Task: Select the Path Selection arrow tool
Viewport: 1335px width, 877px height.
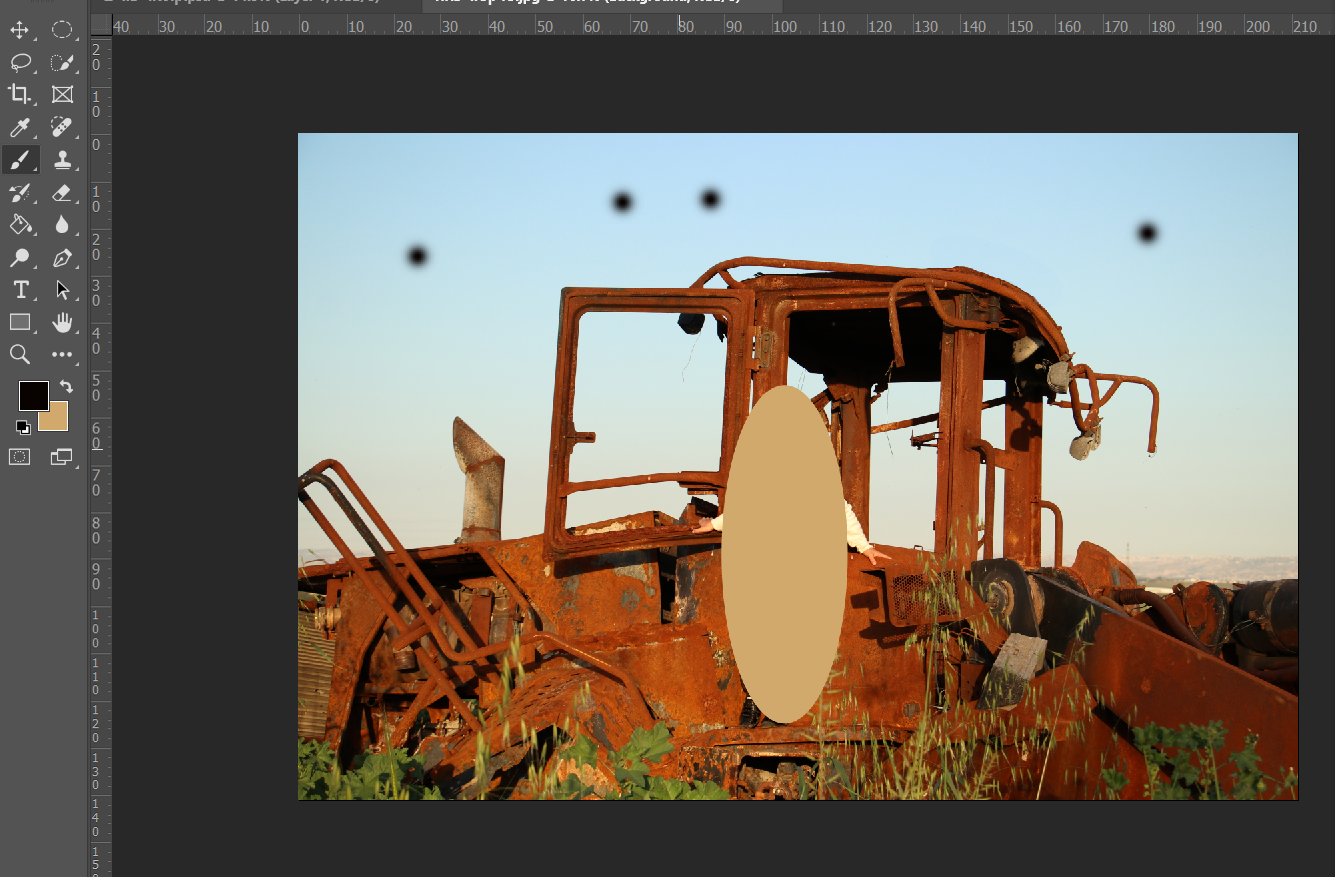Action: (x=62, y=289)
